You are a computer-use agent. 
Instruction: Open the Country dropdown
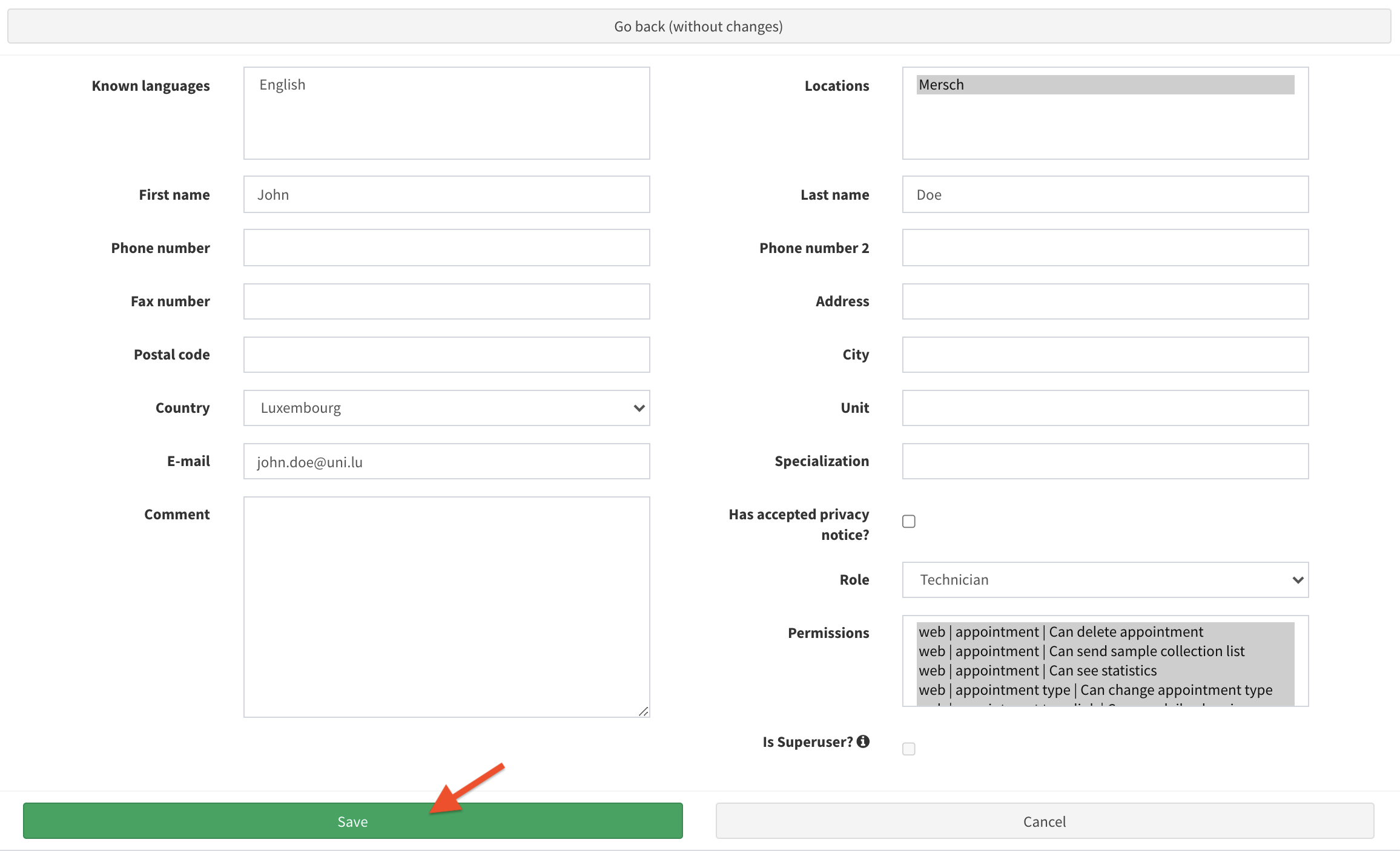[446, 408]
